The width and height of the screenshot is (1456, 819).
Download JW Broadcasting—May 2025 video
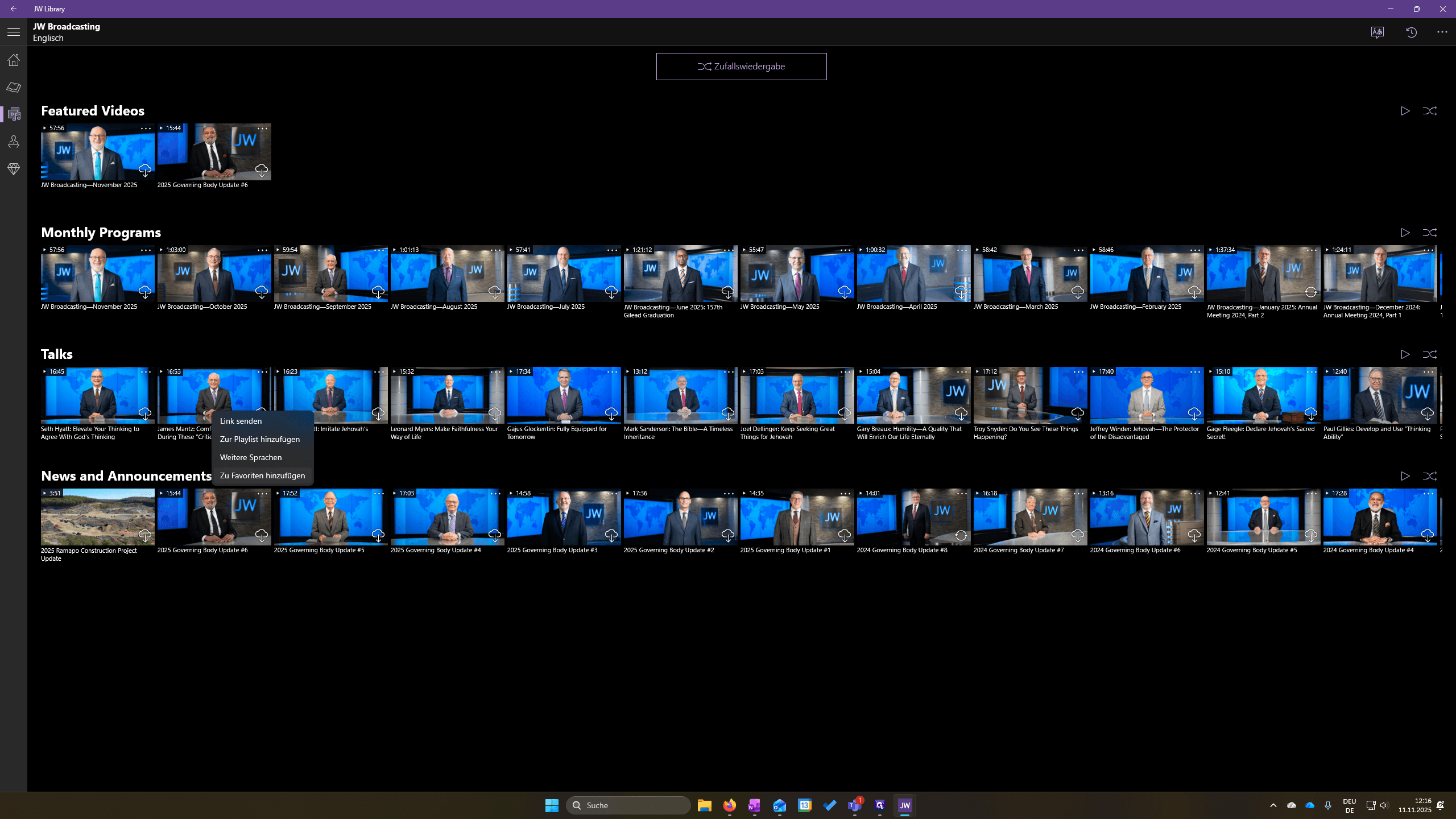[845, 292]
